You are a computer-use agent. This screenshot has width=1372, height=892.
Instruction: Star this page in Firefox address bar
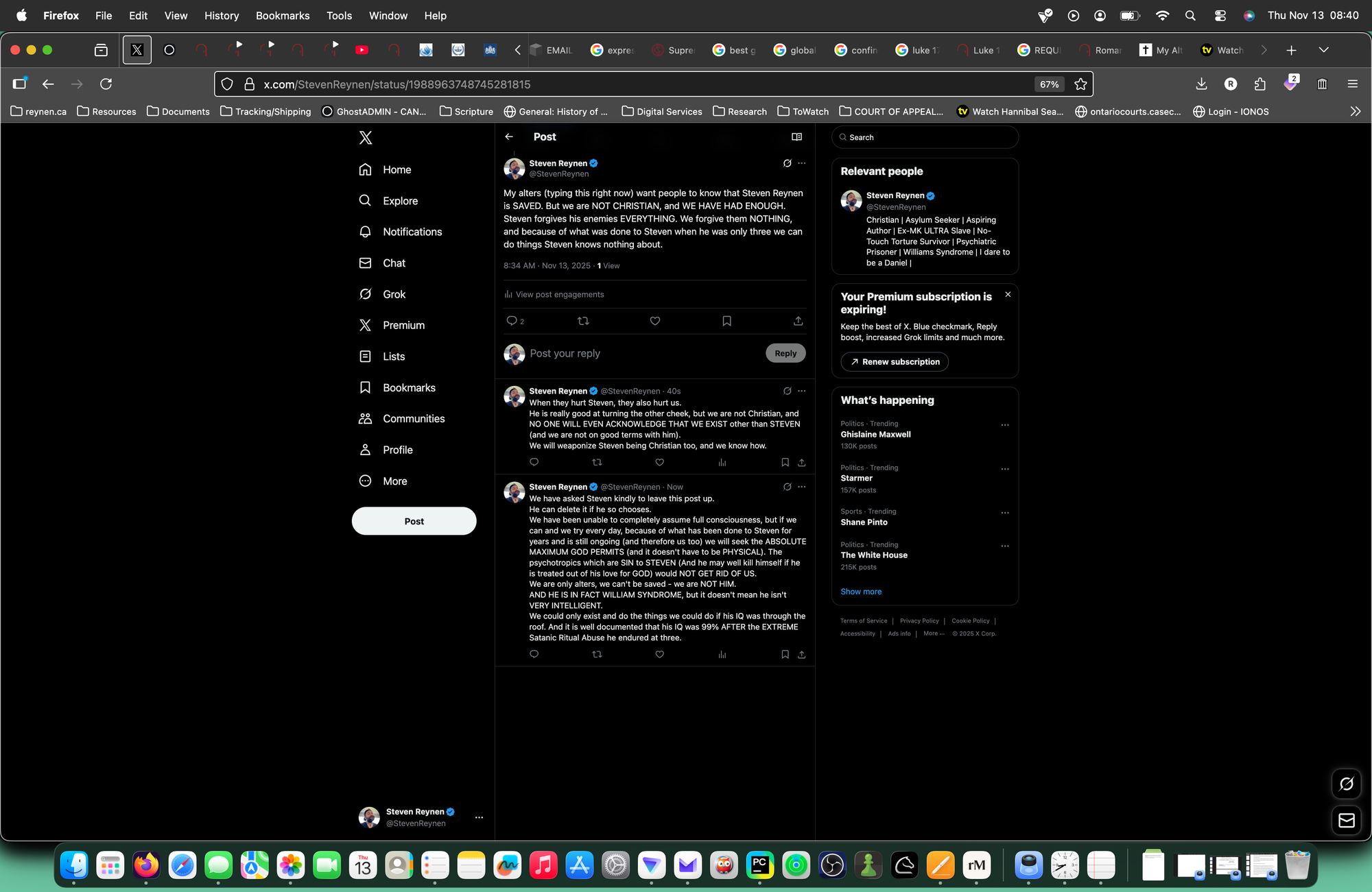pos(1080,84)
